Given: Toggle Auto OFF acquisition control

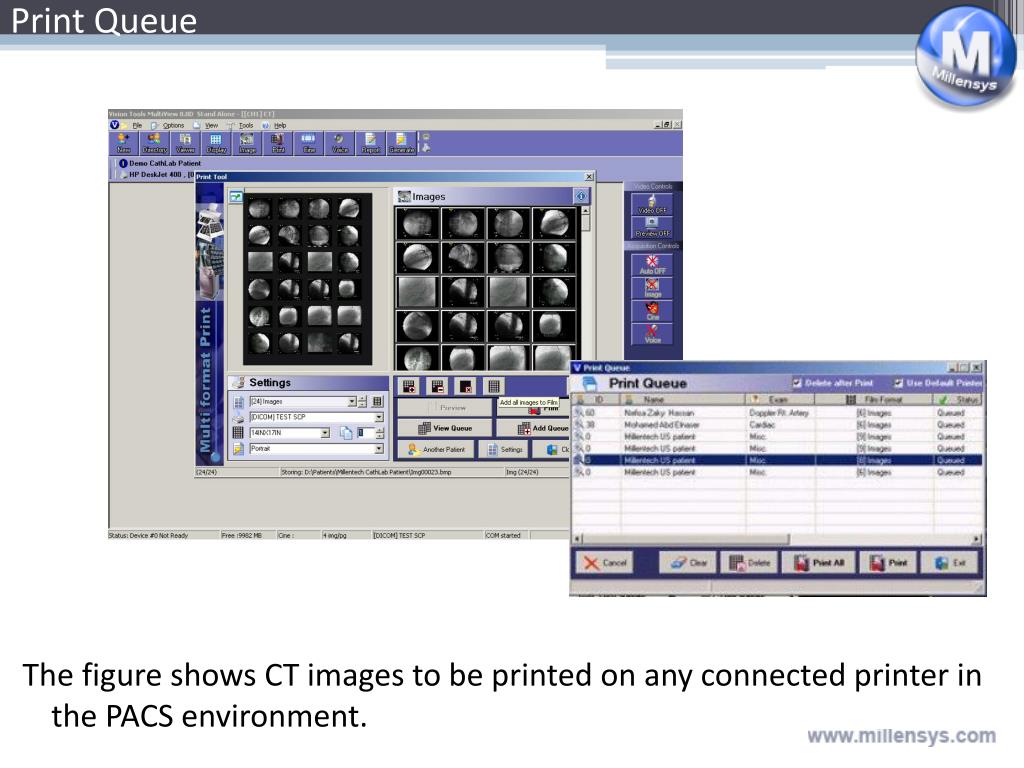Looking at the screenshot, I should click(x=652, y=264).
